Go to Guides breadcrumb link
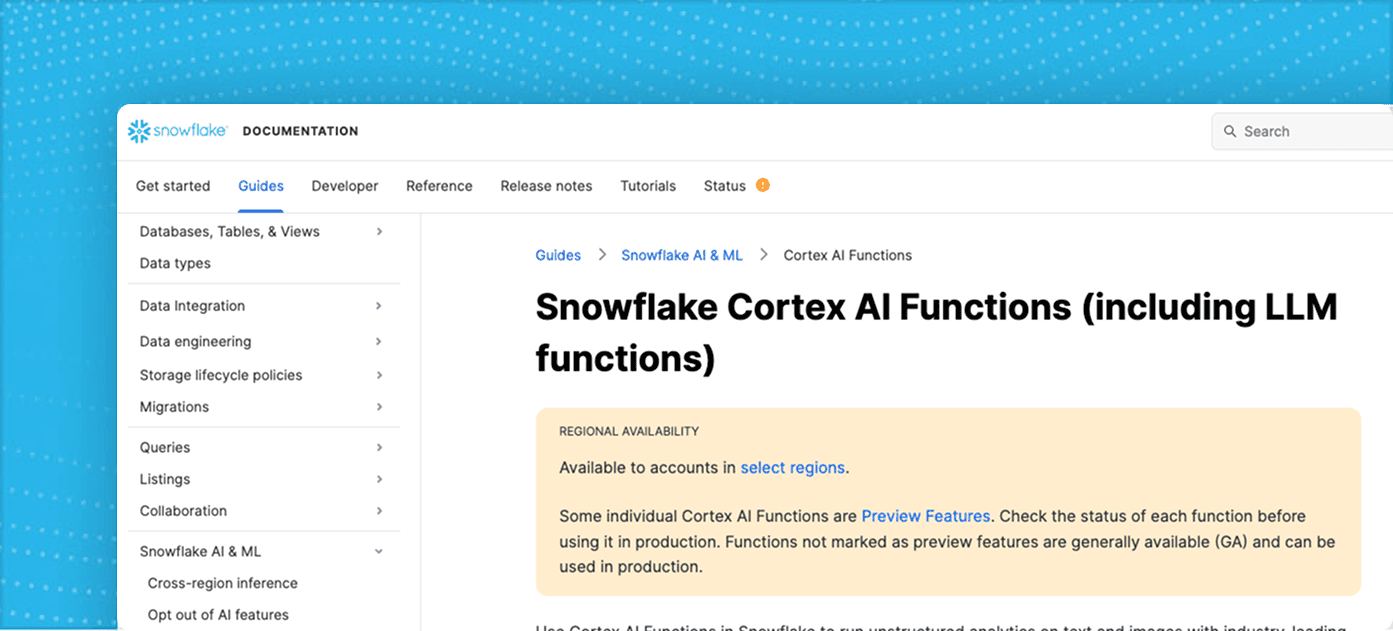This screenshot has height=631, width=1393. 558,255
